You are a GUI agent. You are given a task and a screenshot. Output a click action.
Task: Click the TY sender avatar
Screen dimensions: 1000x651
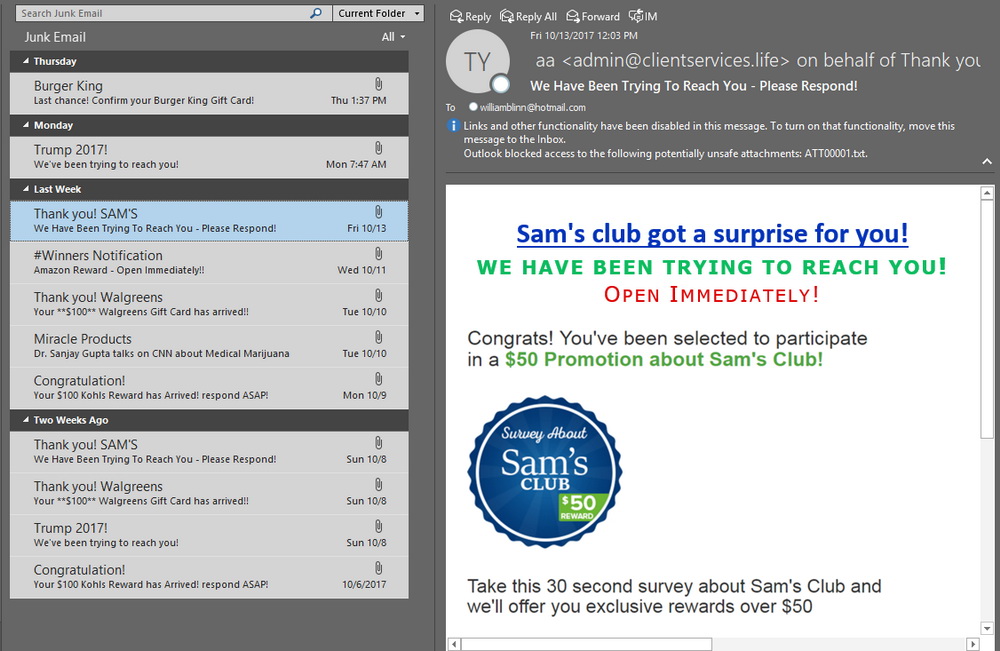478,62
